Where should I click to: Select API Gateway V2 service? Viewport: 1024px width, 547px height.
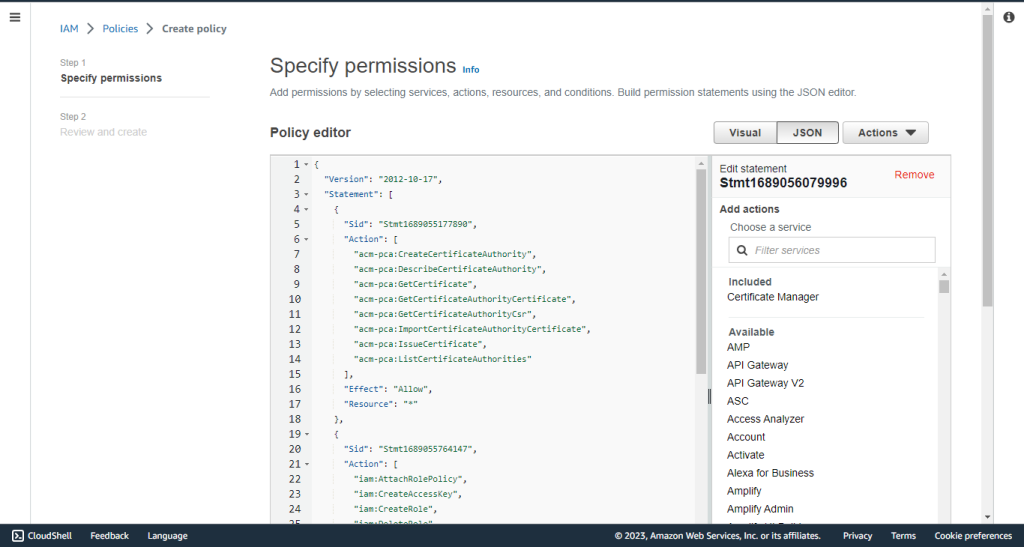(x=765, y=383)
